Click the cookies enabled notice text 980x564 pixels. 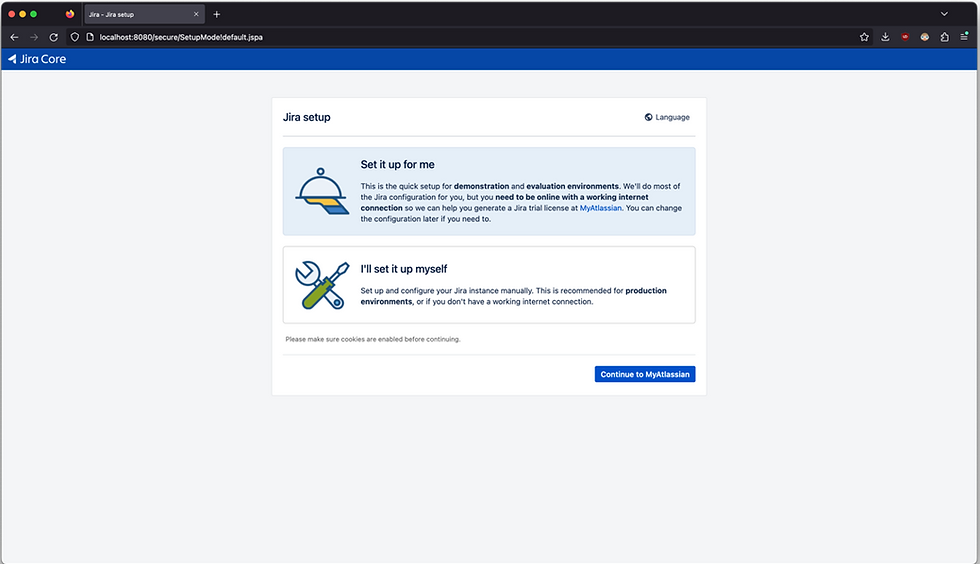[x=372, y=339]
